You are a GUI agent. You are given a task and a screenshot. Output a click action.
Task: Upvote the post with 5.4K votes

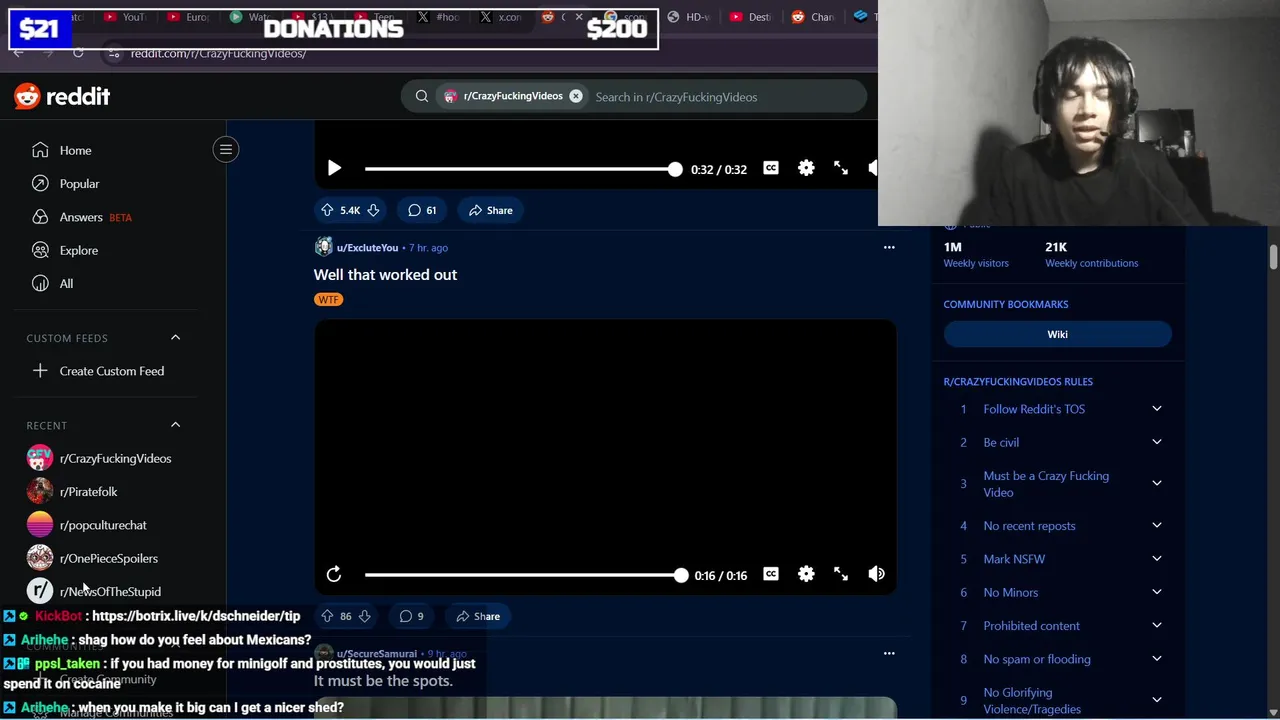click(x=327, y=210)
